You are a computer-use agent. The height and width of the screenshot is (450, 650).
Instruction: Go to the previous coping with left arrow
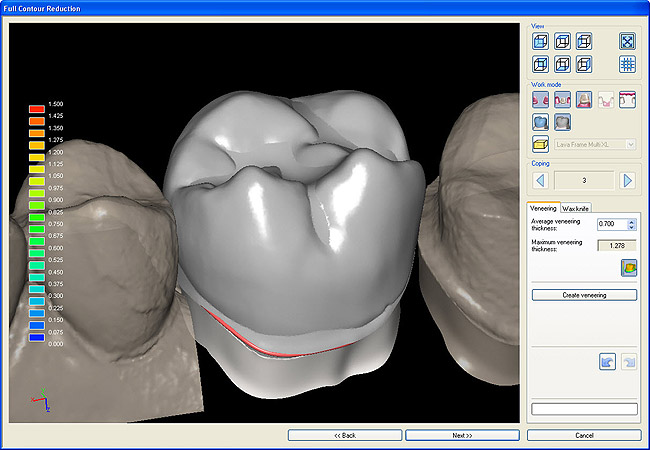point(541,180)
